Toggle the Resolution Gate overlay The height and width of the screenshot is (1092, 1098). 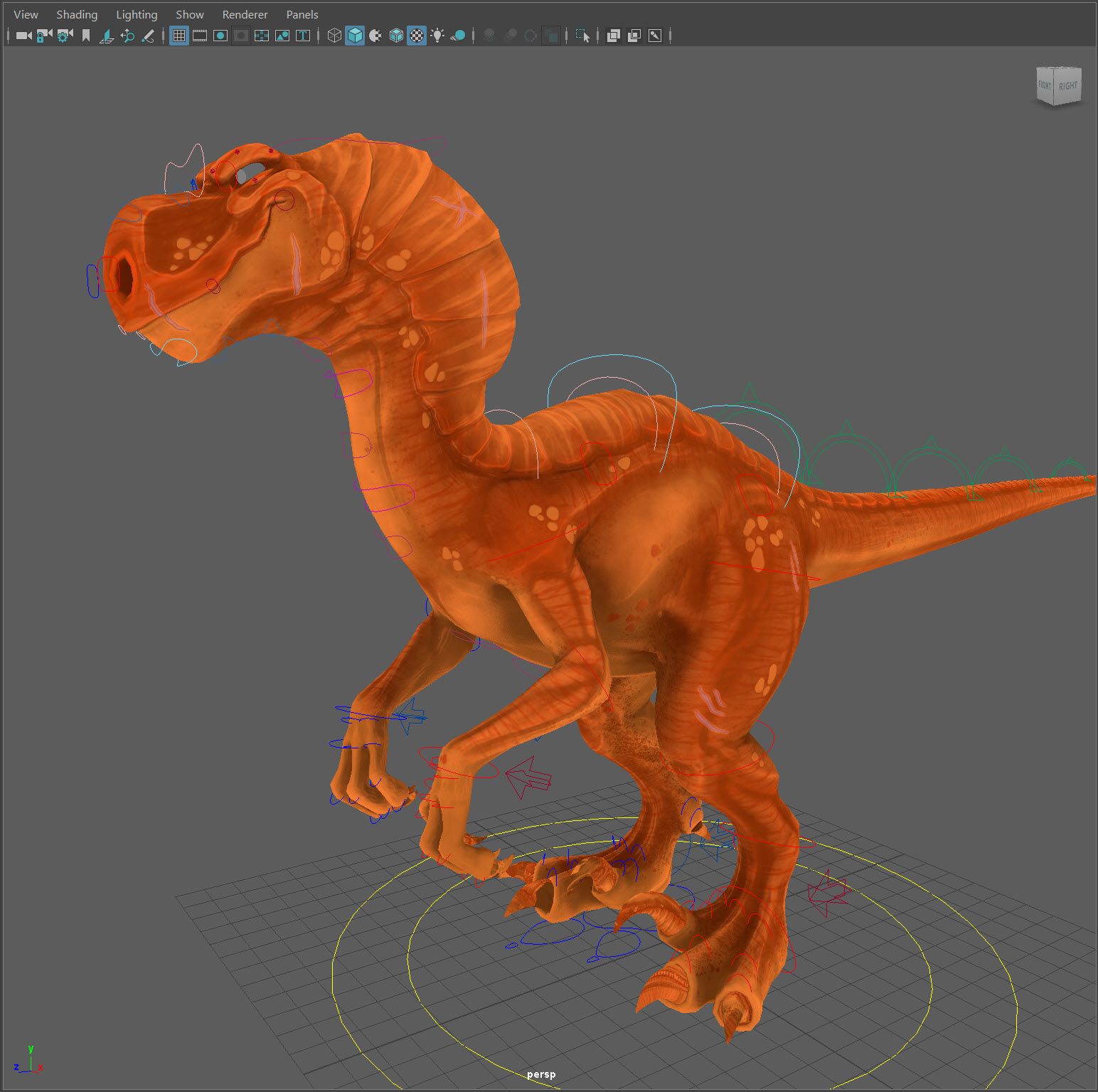pos(220,36)
